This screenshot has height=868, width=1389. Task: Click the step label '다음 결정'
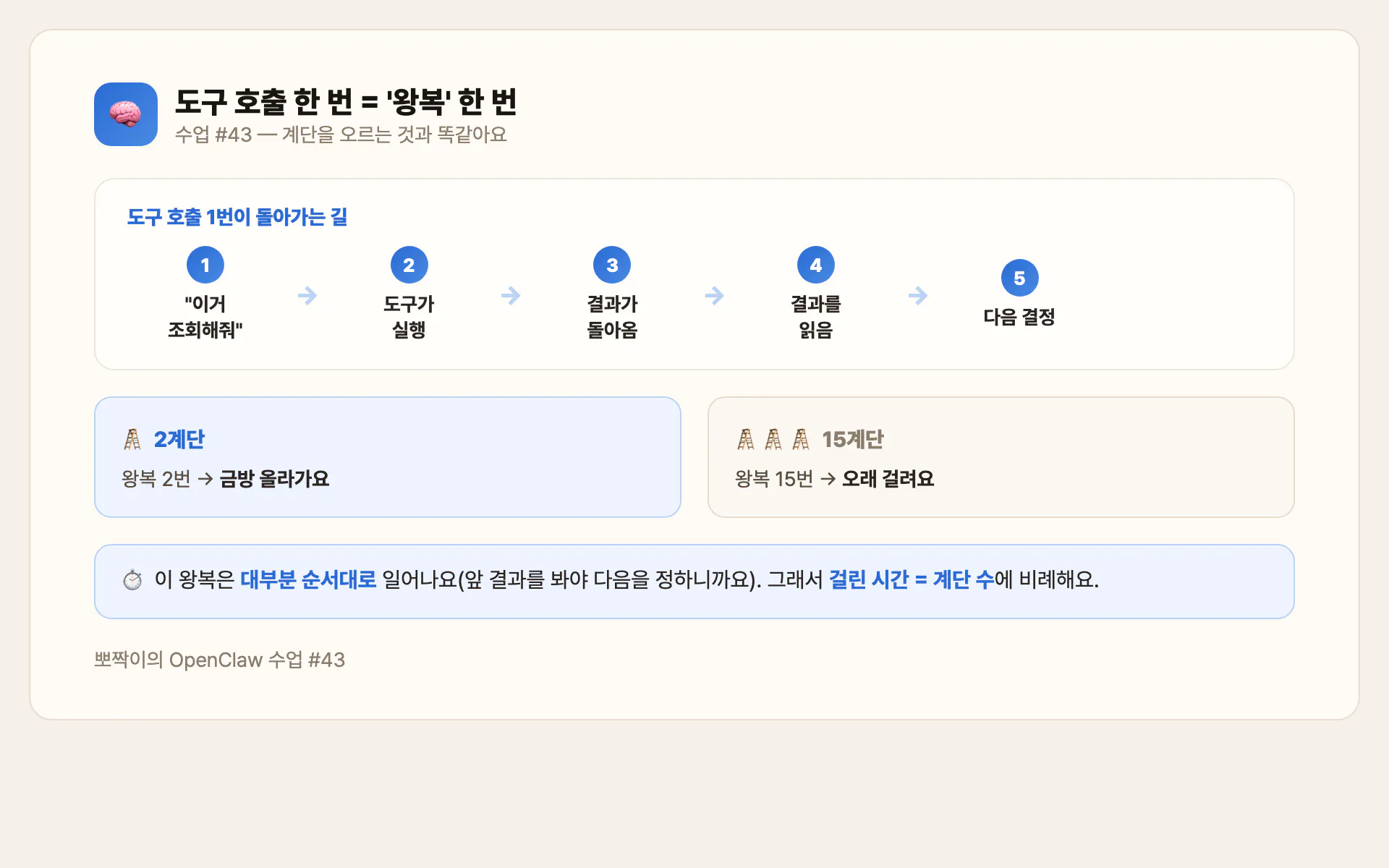(x=1019, y=317)
